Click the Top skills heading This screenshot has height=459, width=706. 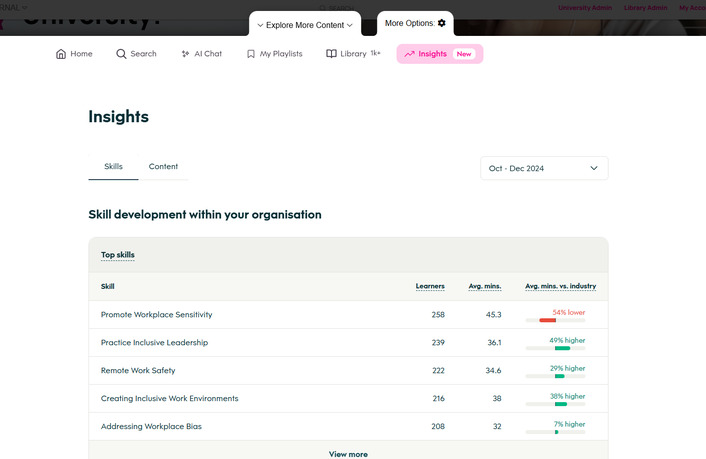coord(118,255)
